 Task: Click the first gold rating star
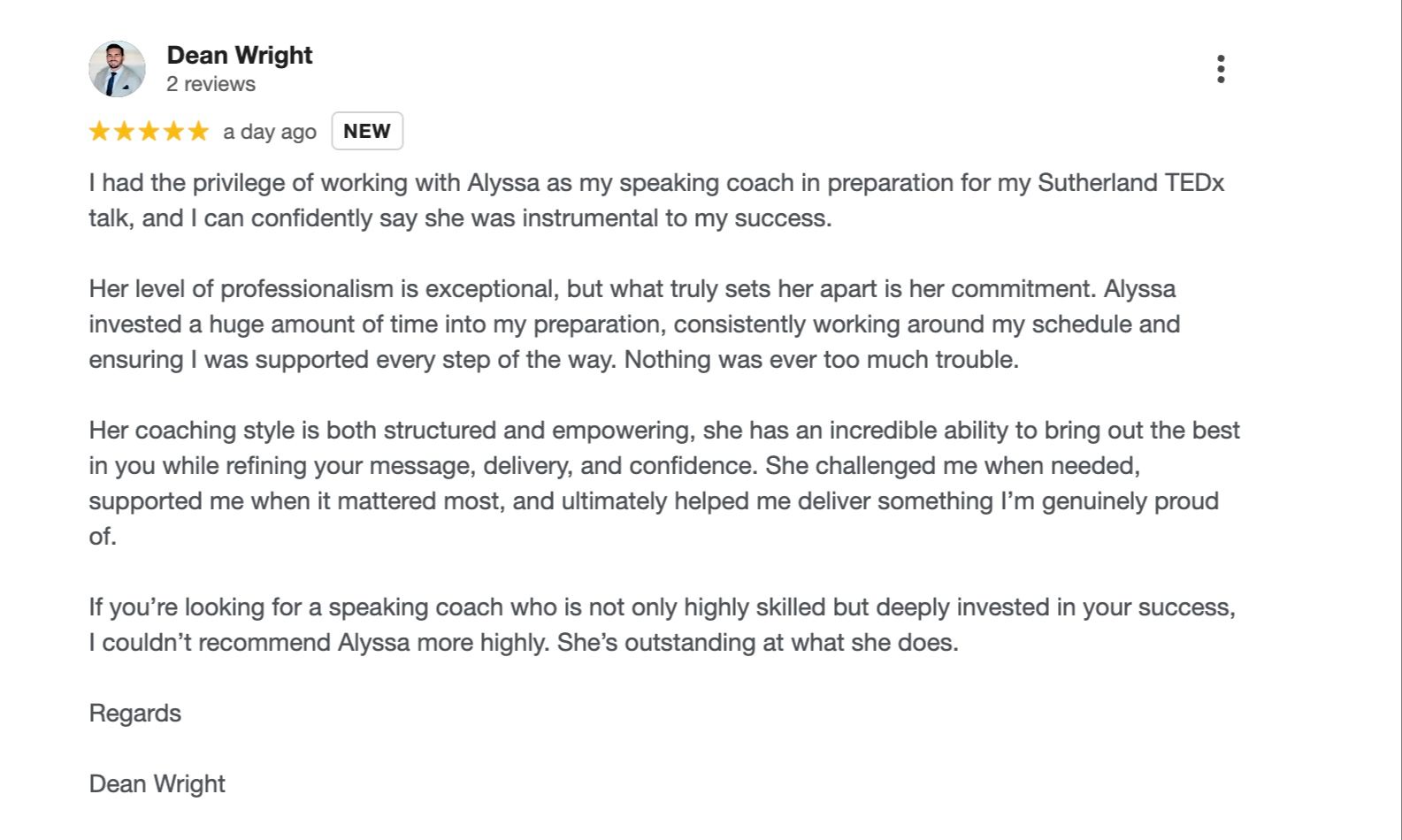click(x=99, y=132)
